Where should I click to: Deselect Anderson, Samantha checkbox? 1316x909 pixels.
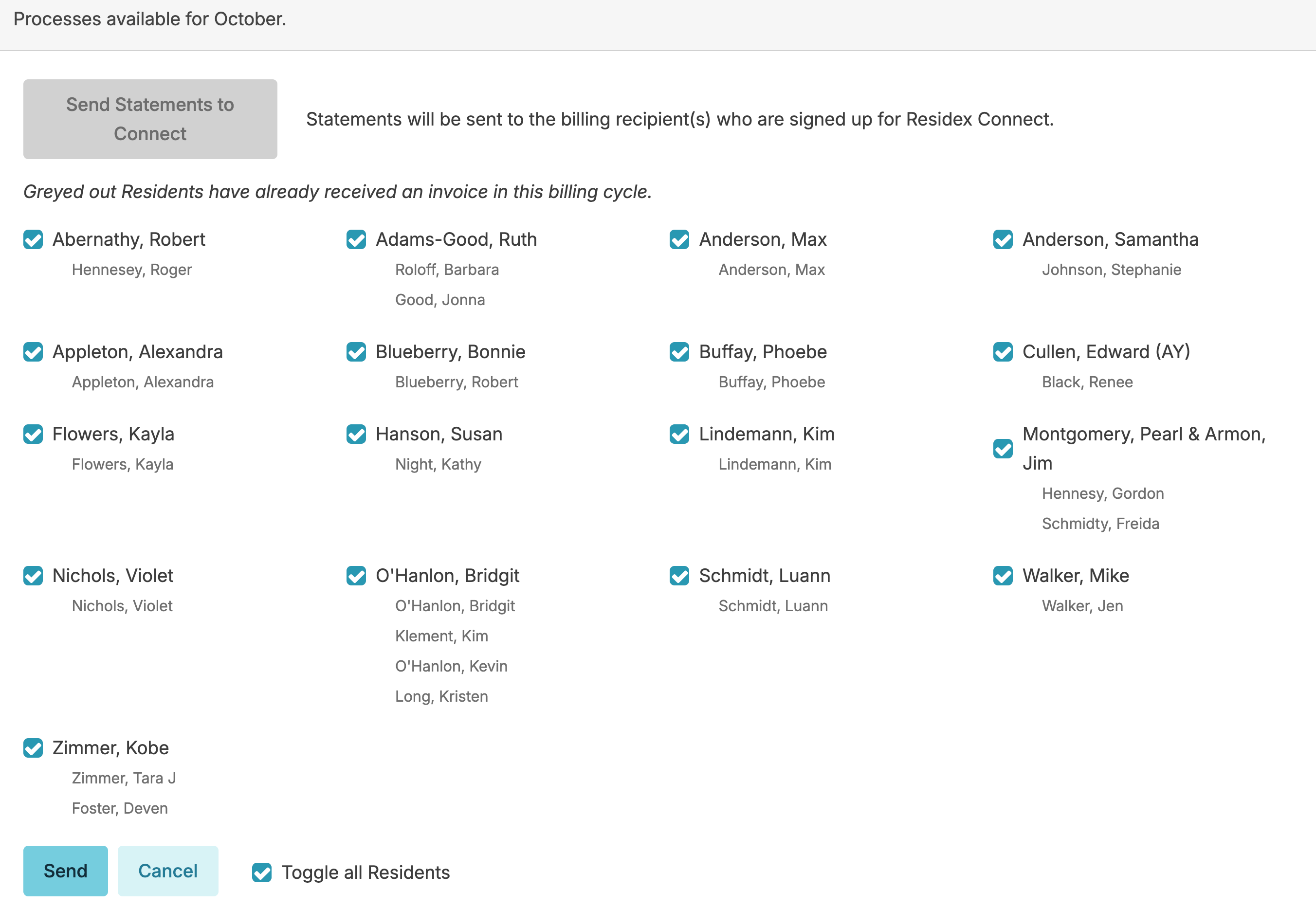tap(1003, 240)
